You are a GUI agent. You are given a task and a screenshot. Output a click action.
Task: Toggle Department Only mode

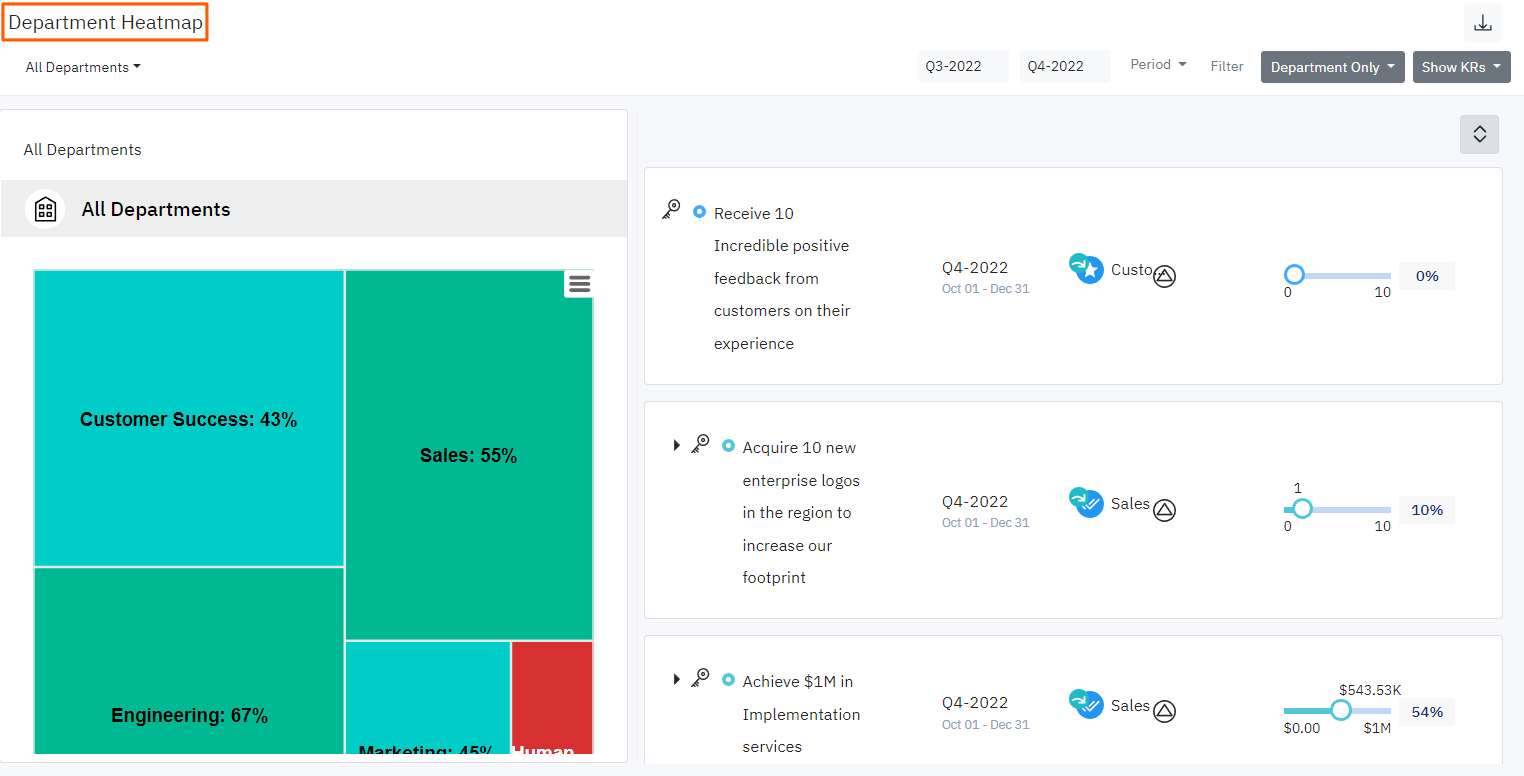click(x=1332, y=67)
